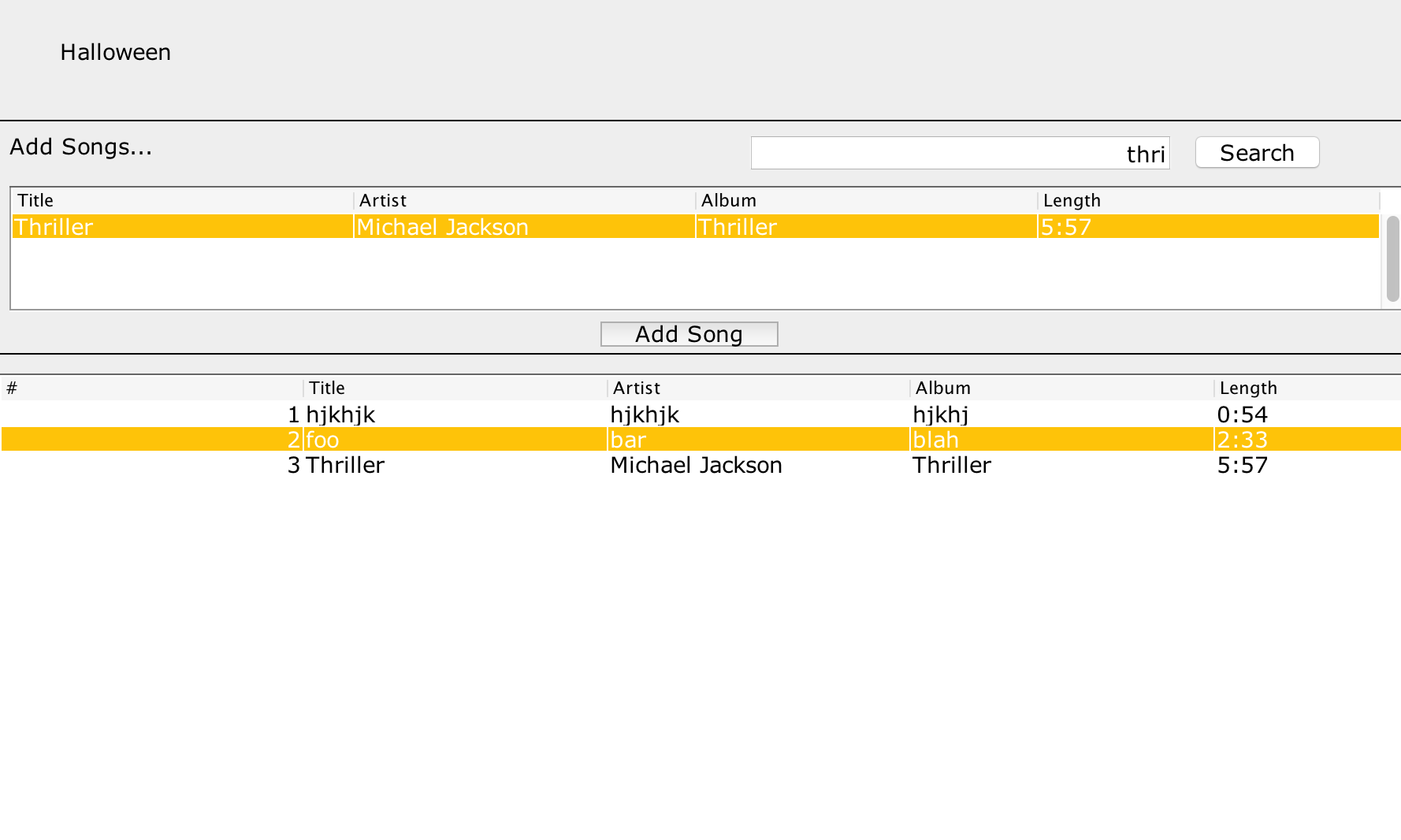Click playlist Title column header

[455, 388]
